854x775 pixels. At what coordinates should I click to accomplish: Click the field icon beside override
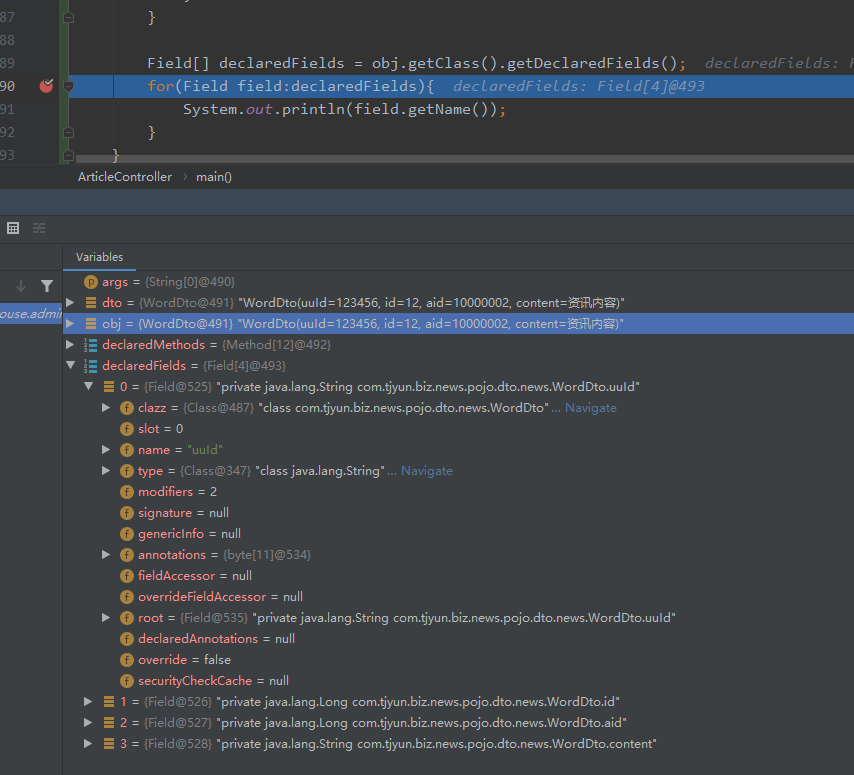pyautogui.click(x=127, y=660)
